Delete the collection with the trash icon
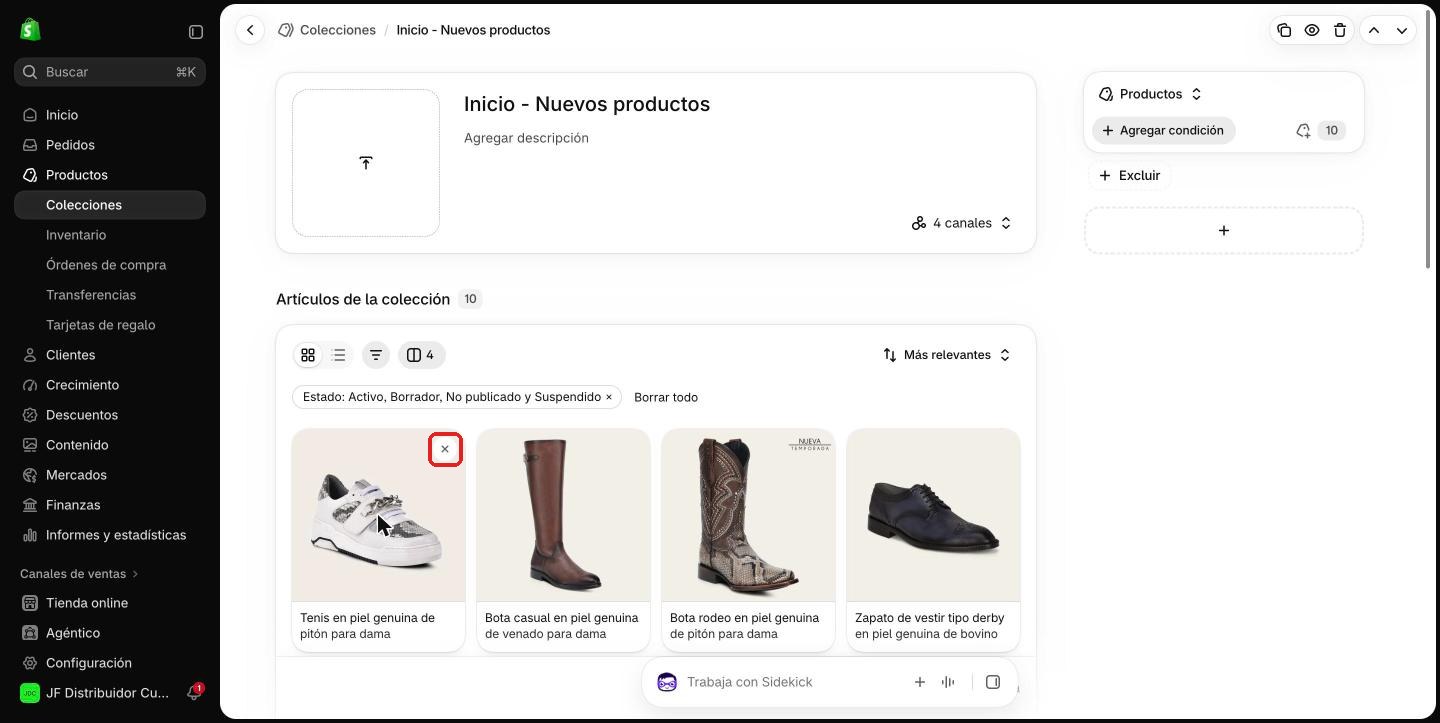Viewport: 1440px width, 723px height. 1340,30
